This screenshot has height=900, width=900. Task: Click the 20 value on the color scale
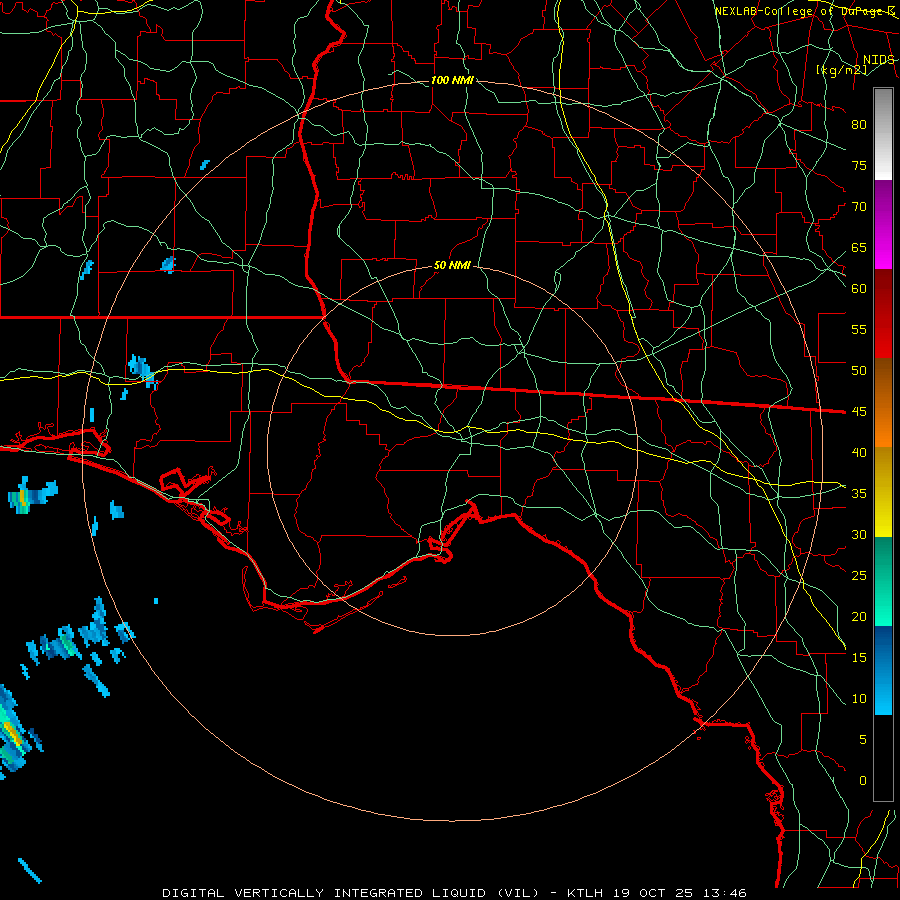coord(859,617)
